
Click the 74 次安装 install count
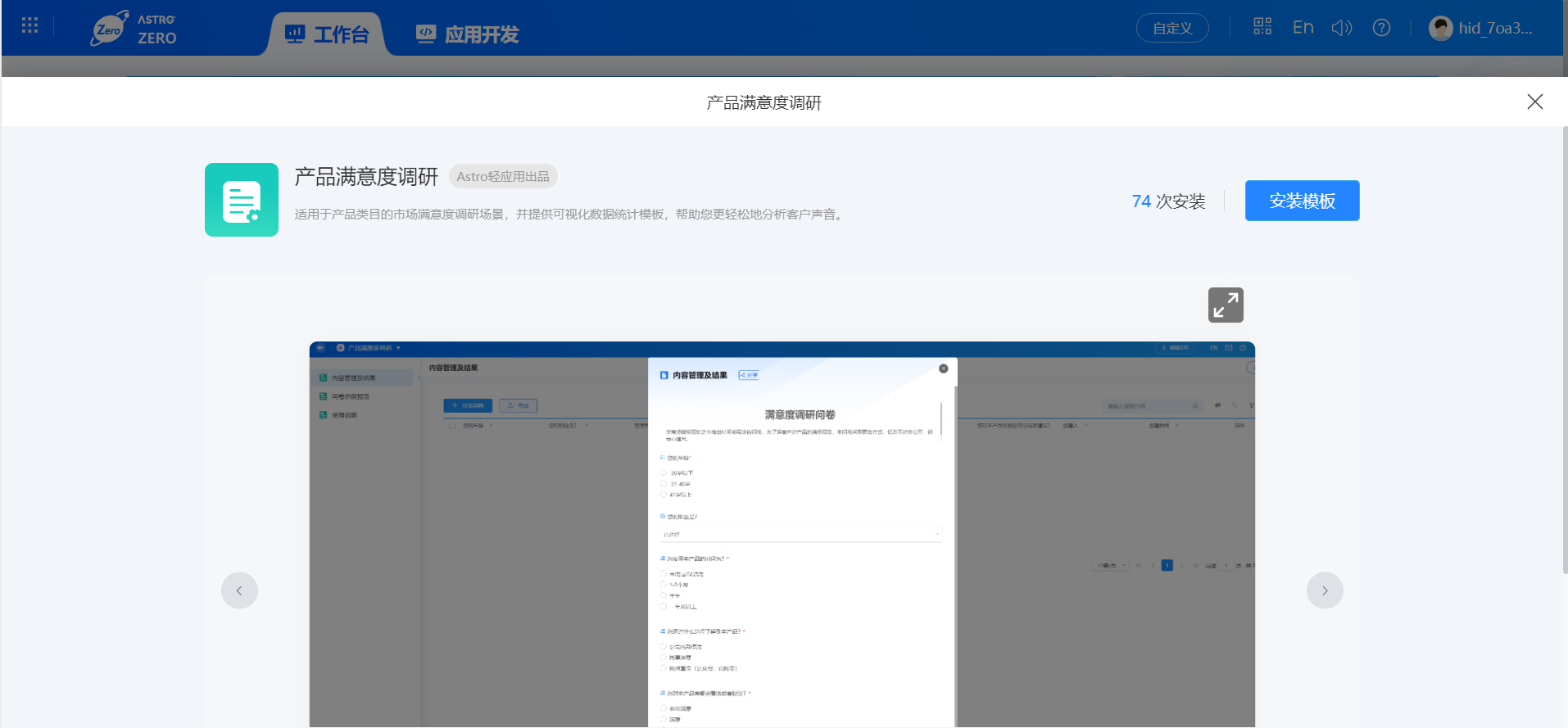click(x=1168, y=201)
